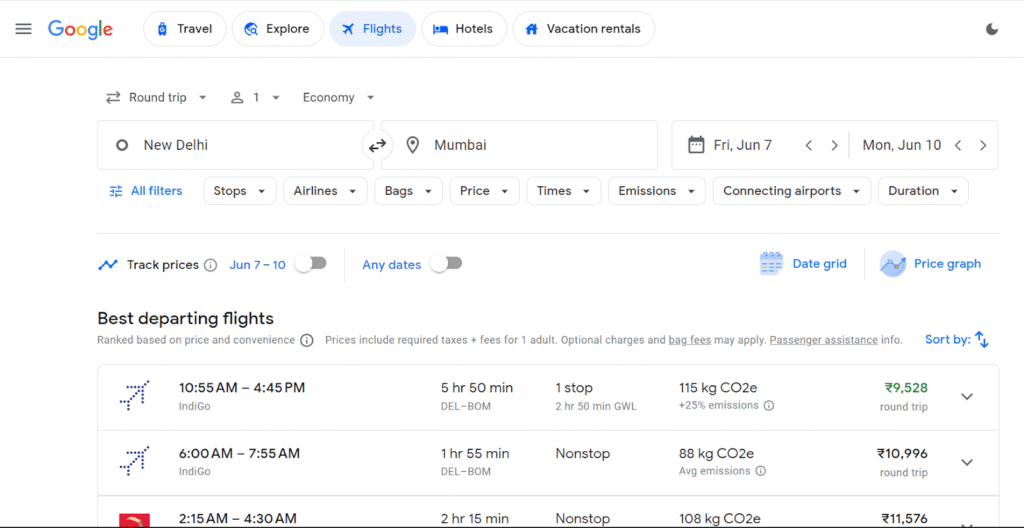Switch to the Travel tab
Screen dimensions: 1024x528
[185, 29]
